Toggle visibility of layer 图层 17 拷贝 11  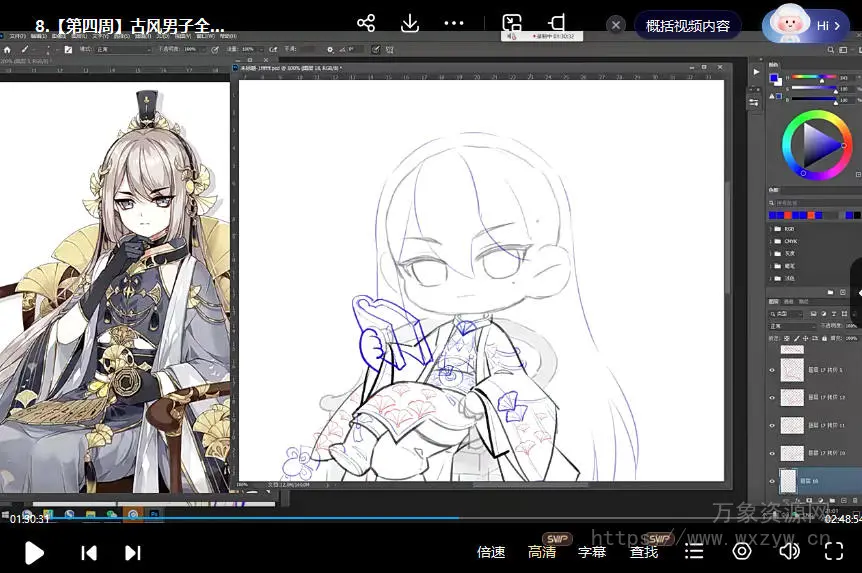772,425
